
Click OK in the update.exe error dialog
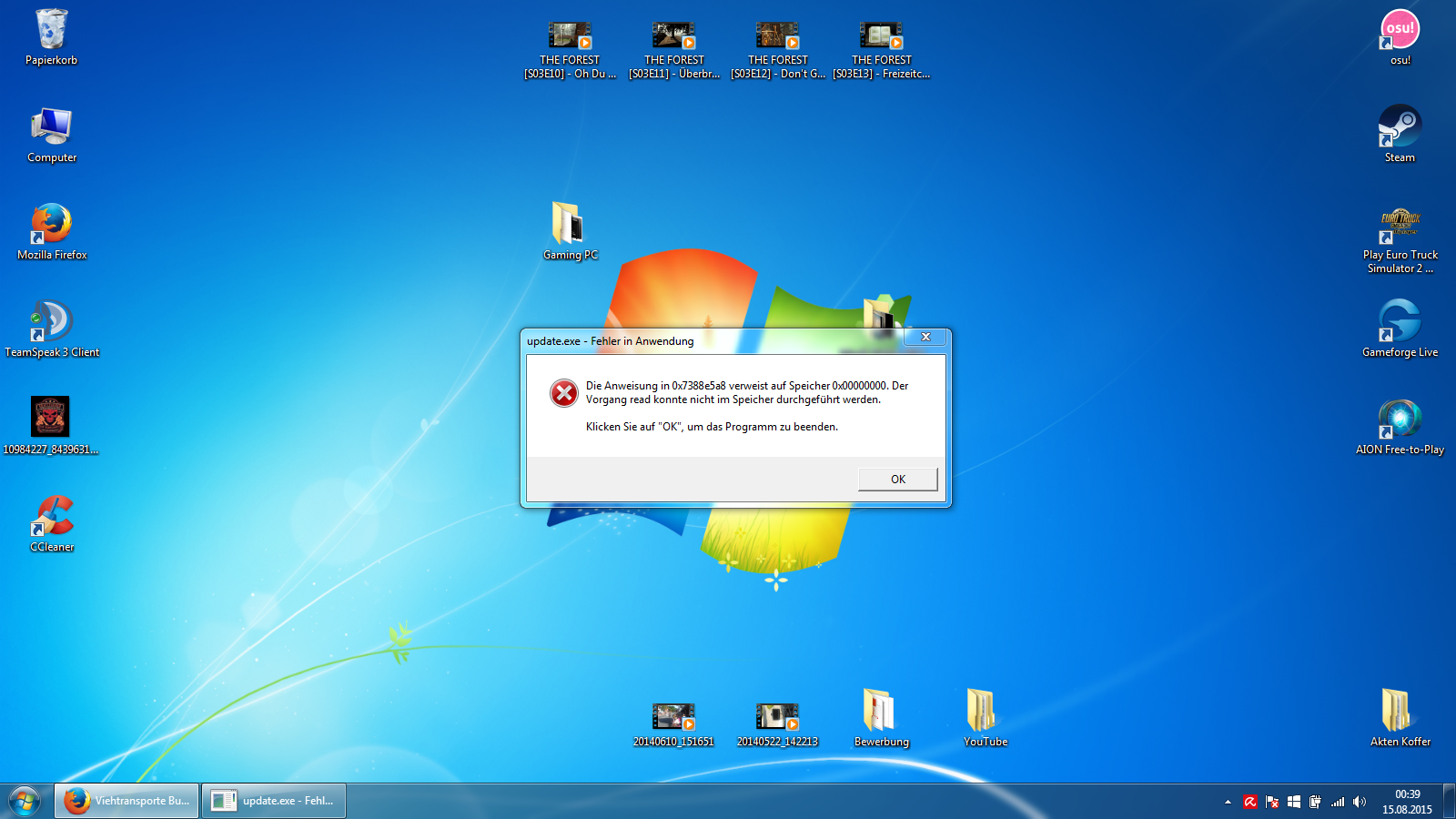point(897,480)
